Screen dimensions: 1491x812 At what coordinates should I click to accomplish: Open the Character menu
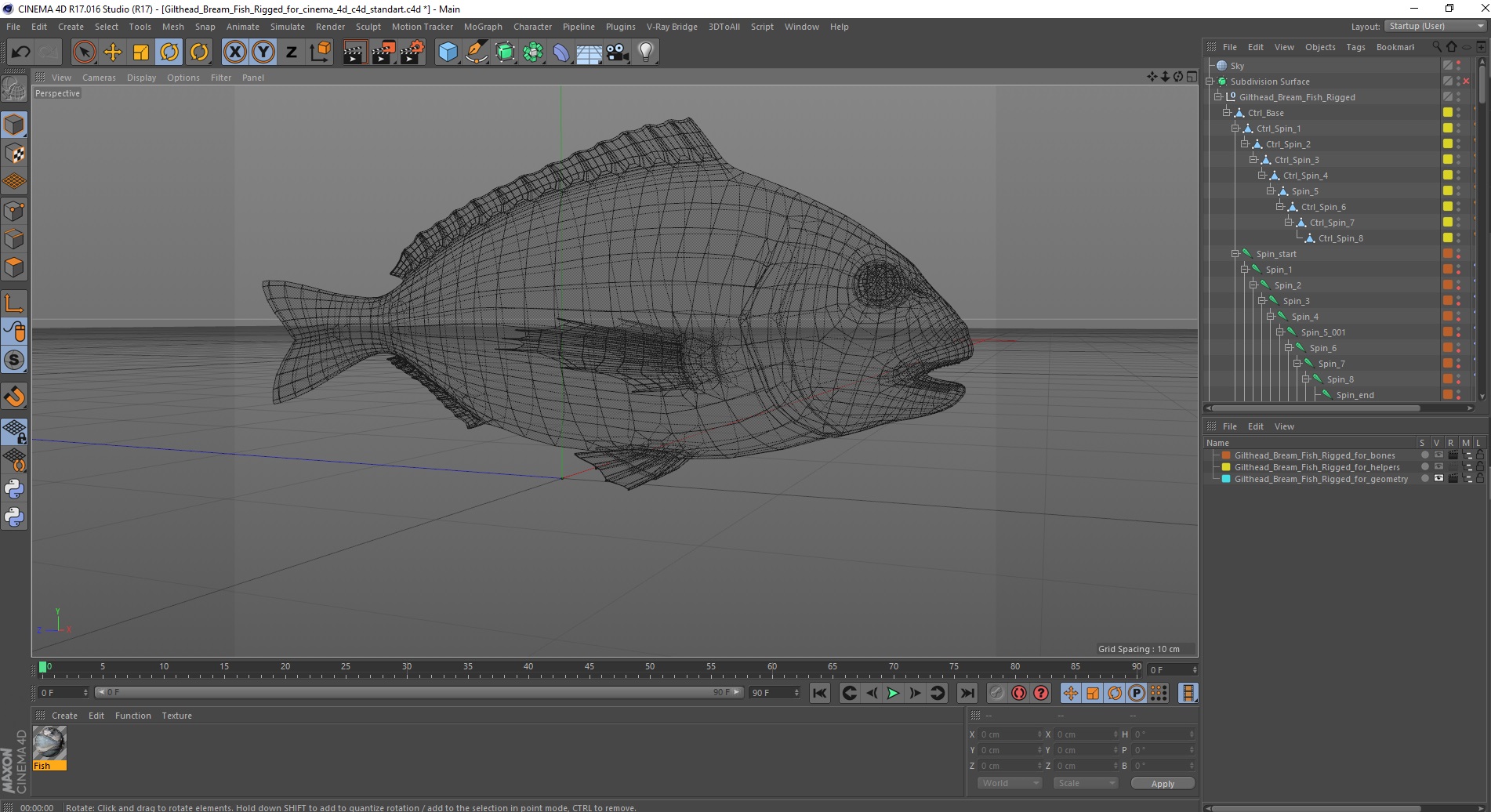pyautogui.click(x=532, y=27)
